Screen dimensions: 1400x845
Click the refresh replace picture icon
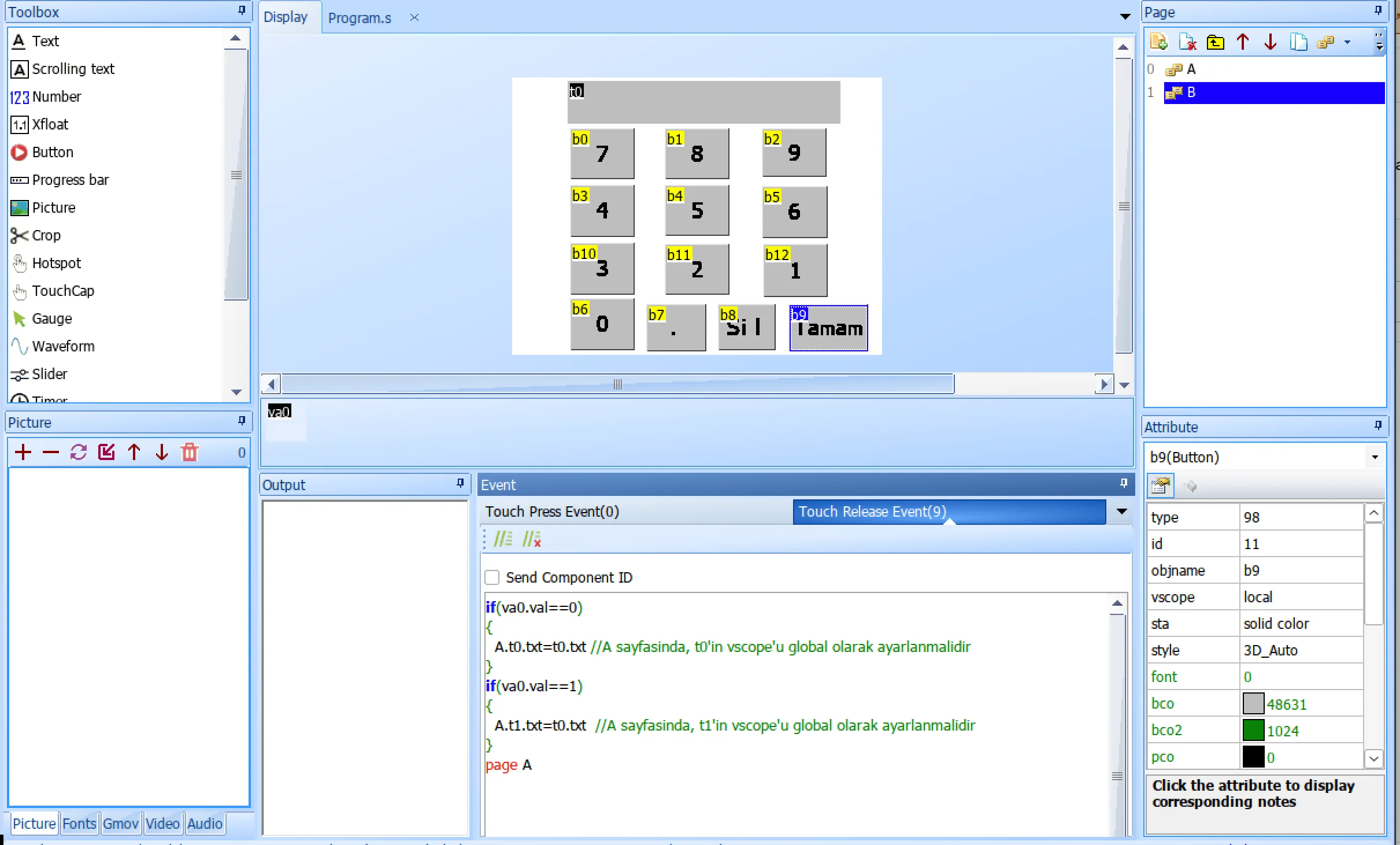click(x=79, y=452)
